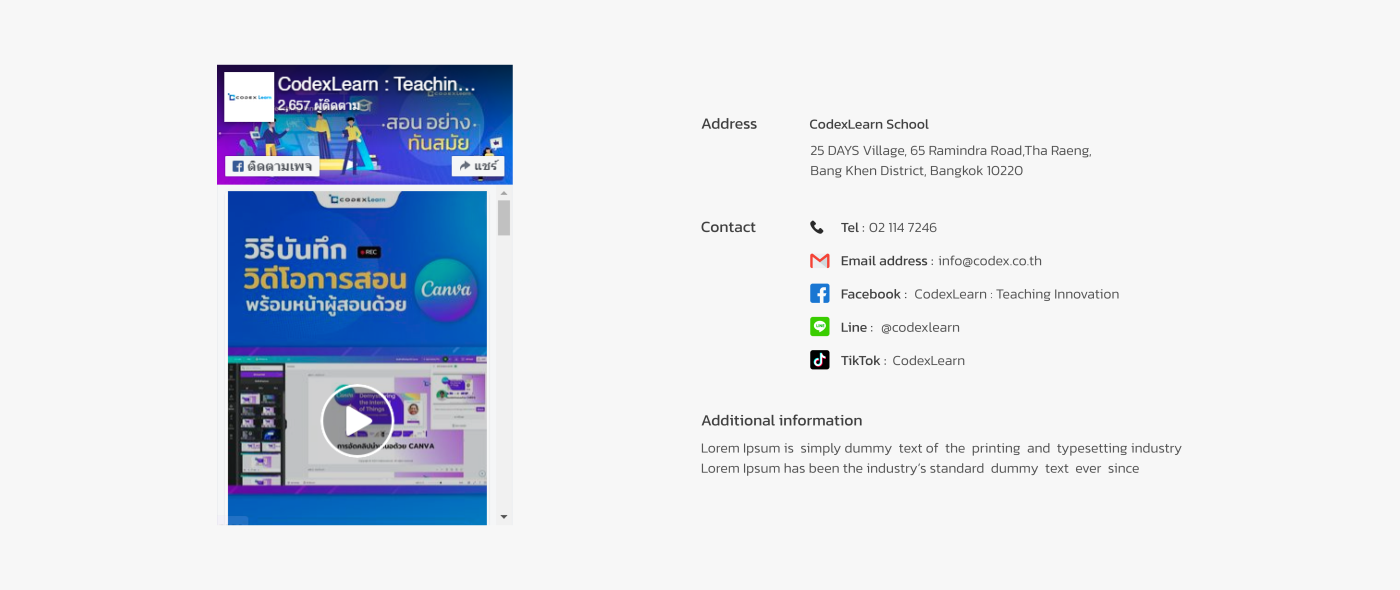1400x590 pixels.
Task: Open the CodexLearn : Teachin... page title link
Action: 376,84
